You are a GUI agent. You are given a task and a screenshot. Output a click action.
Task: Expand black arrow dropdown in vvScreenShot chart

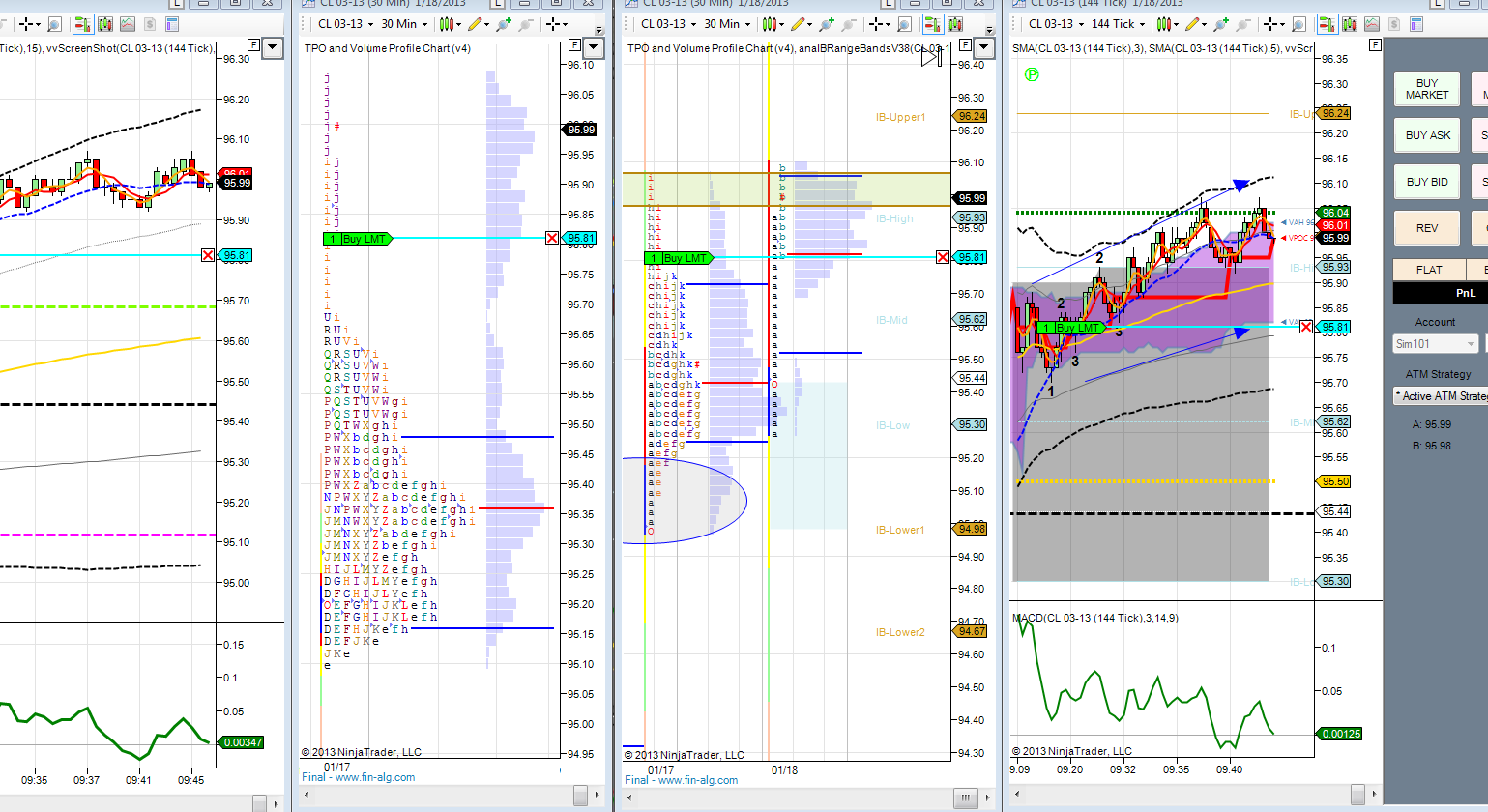273,46
